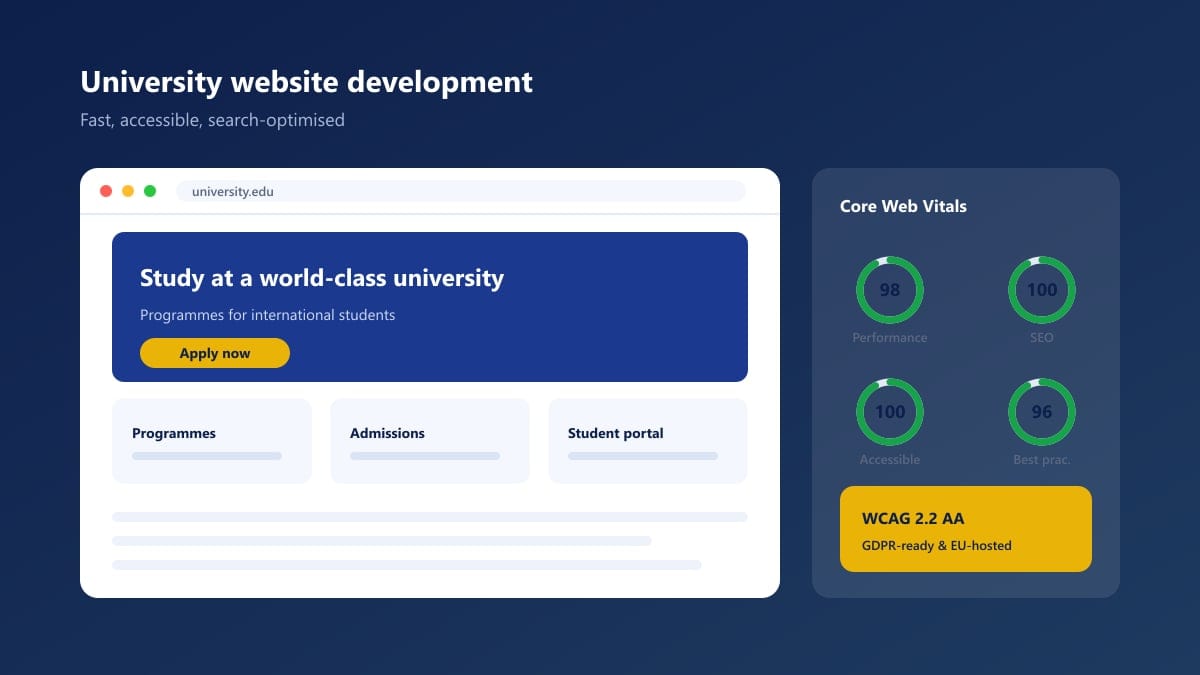Click the green maximize dot of browser mockup
The width and height of the screenshot is (1200, 675).
coord(150,191)
